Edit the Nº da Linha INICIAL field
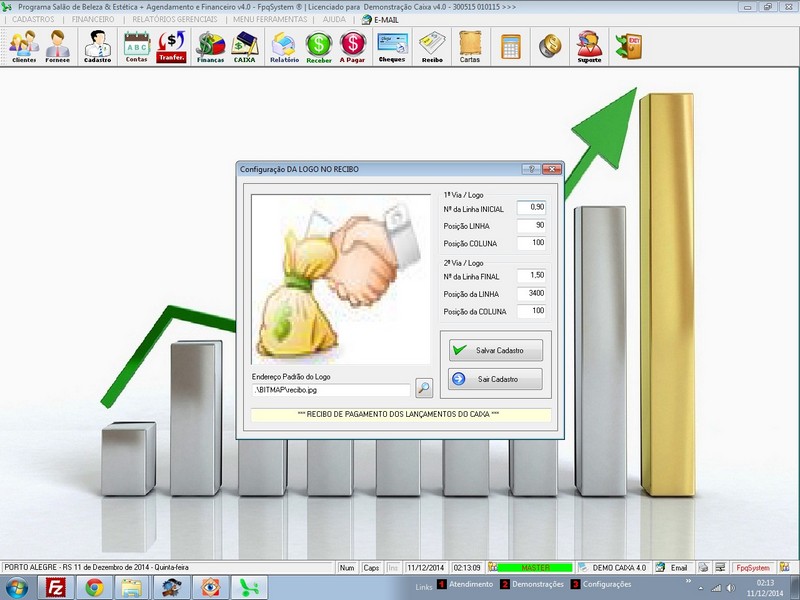 click(x=531, y=208)
